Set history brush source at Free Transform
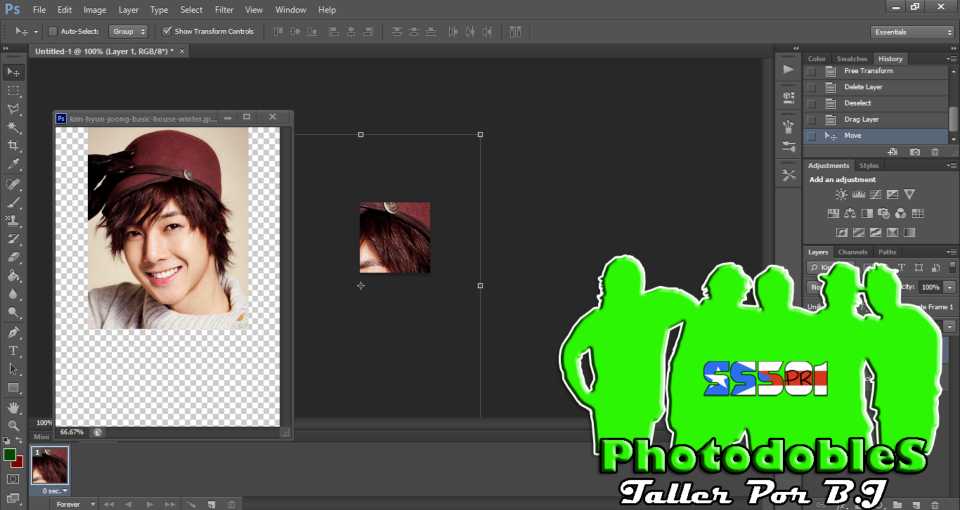This screenshot has height=510, width=960. pyautogui.click(x=811, y=71)
